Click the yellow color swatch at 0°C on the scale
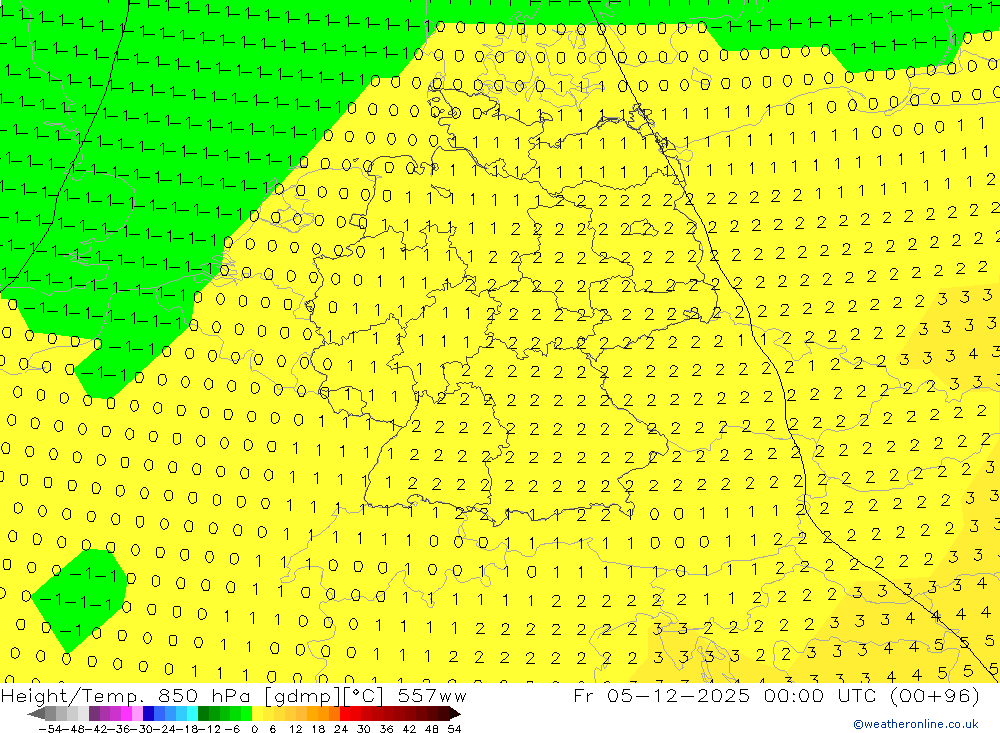 (257, 713)
